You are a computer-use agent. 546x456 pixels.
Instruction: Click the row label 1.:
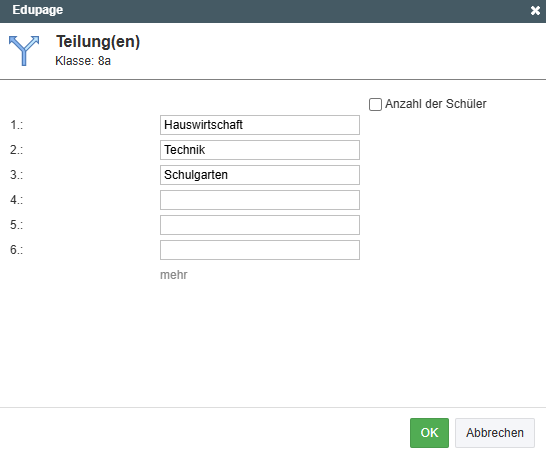tap(16, 125)
